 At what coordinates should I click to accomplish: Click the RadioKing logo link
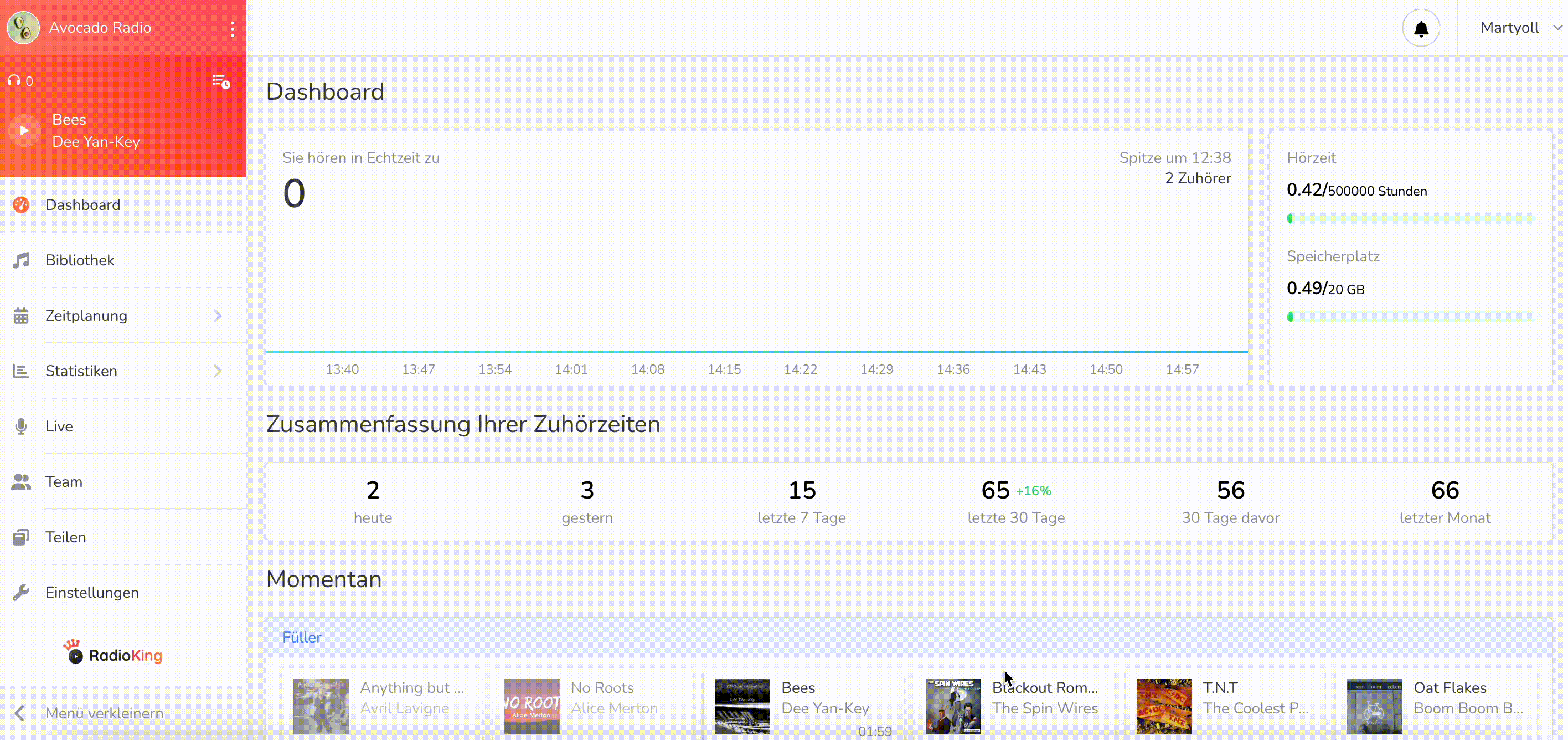(113, 654)
